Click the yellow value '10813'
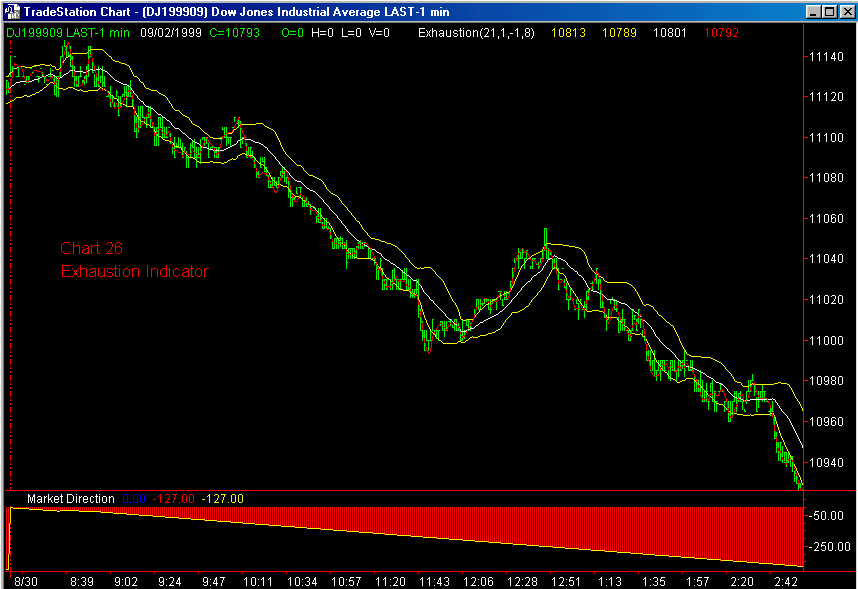The image size is (858, 589). [x=568, y=33]
